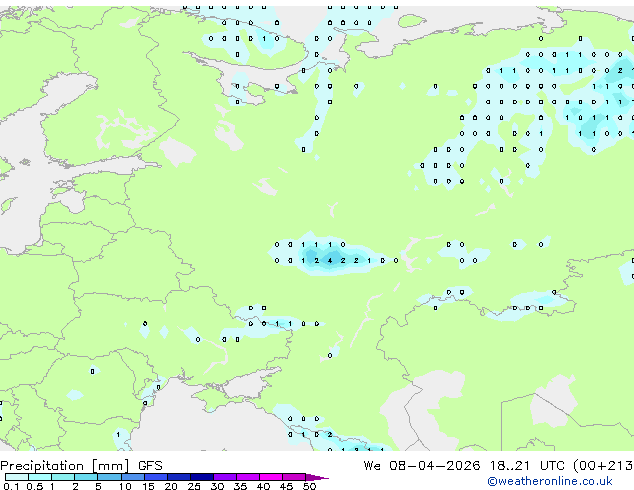Select the magenta swatch between 40 and 45
Viewport: 634px width, 490px height.
271,477
